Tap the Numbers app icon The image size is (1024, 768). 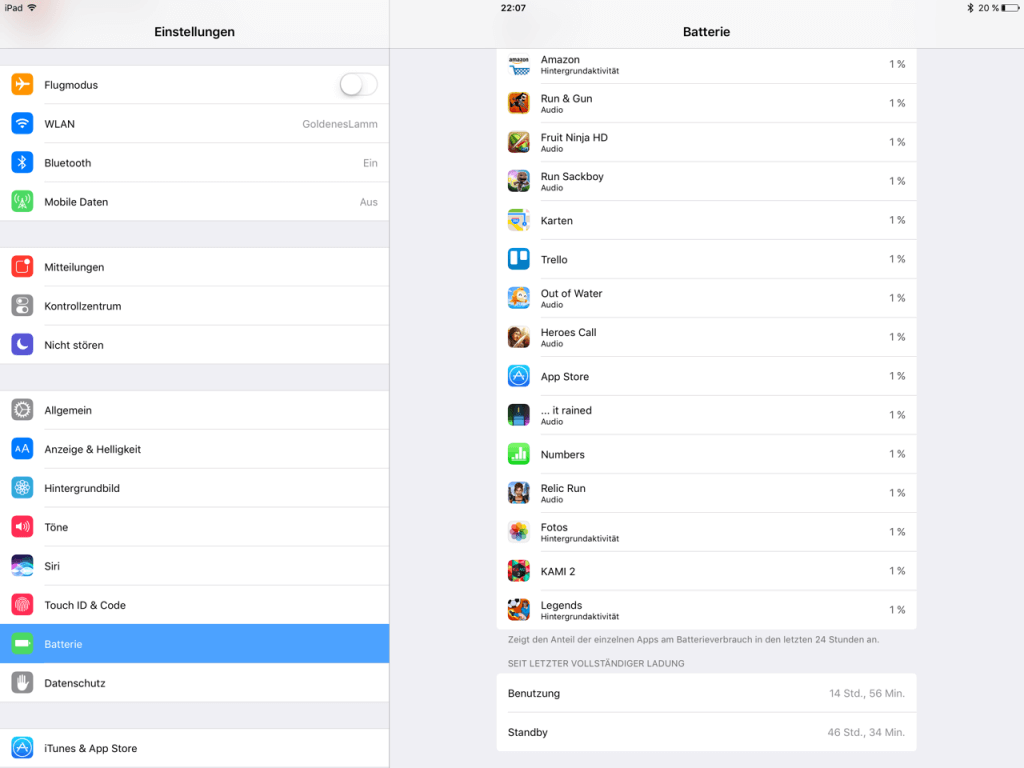(518, 454)
